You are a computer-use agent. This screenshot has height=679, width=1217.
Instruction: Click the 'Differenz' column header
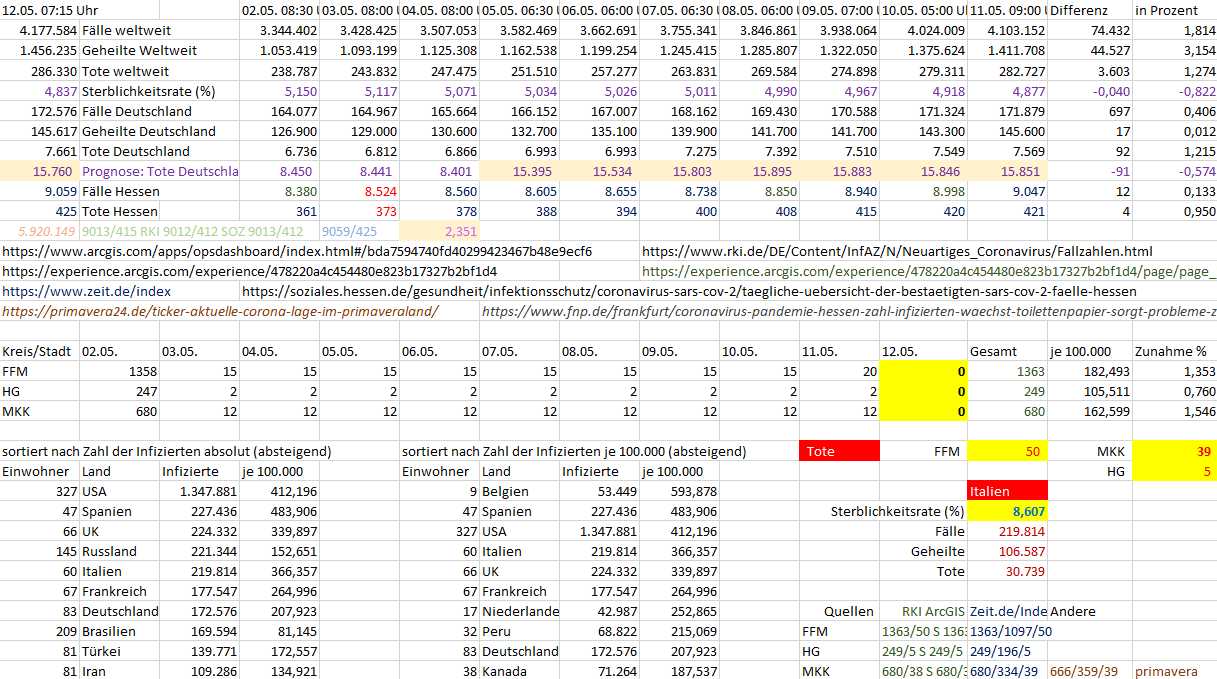coord(1079,11)
